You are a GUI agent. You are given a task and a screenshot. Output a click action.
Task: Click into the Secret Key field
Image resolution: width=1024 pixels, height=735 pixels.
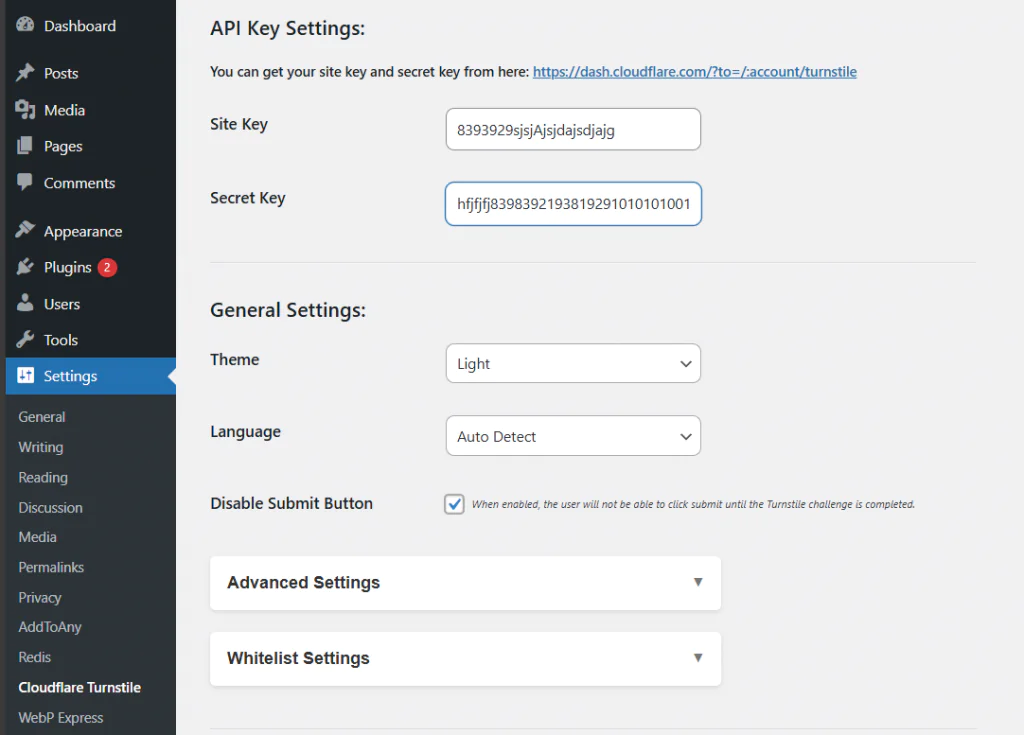point(573,204)
